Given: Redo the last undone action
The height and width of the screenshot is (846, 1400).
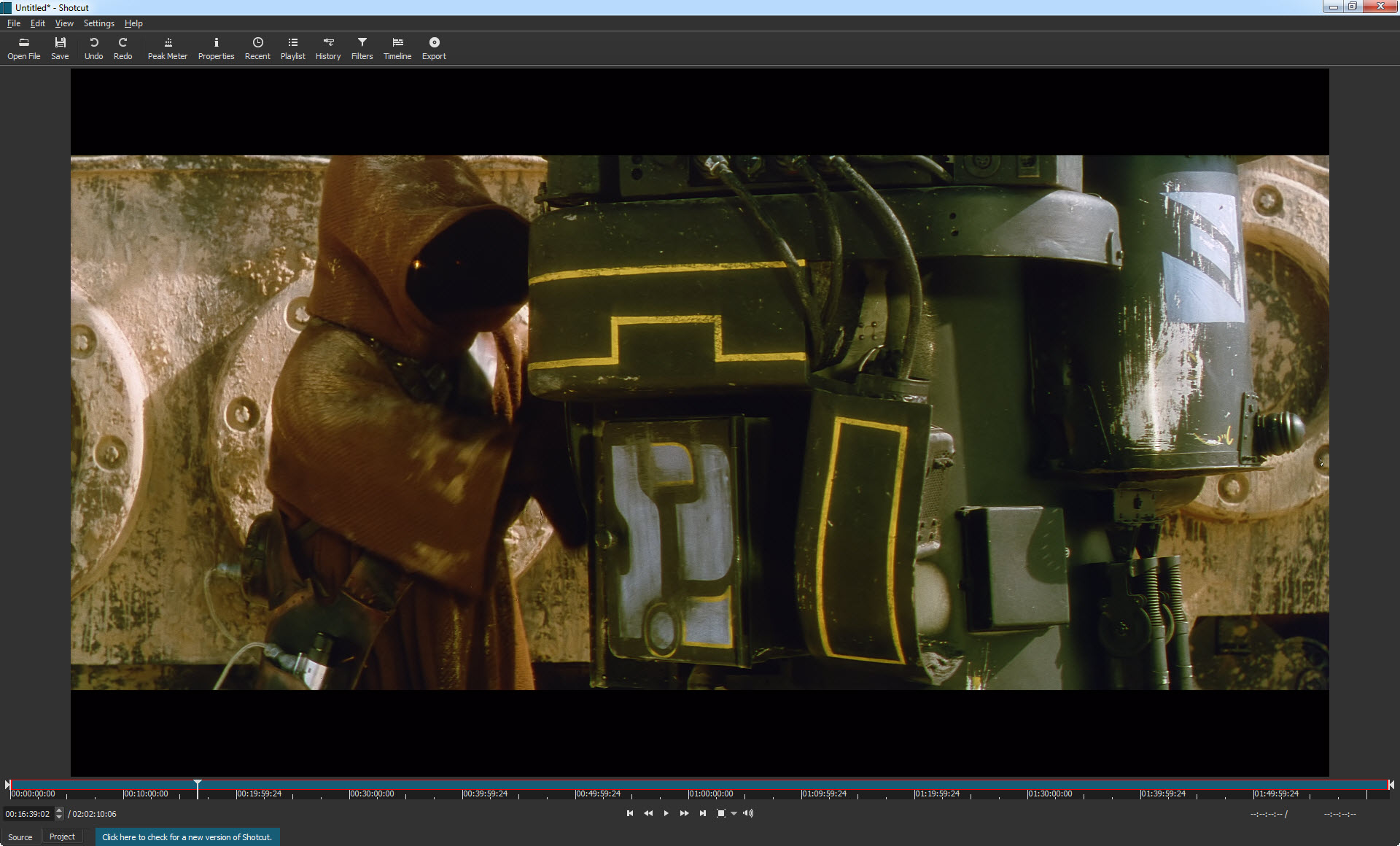Looking at the screenshot, I should pyautogui.click(x=122, y=48).
